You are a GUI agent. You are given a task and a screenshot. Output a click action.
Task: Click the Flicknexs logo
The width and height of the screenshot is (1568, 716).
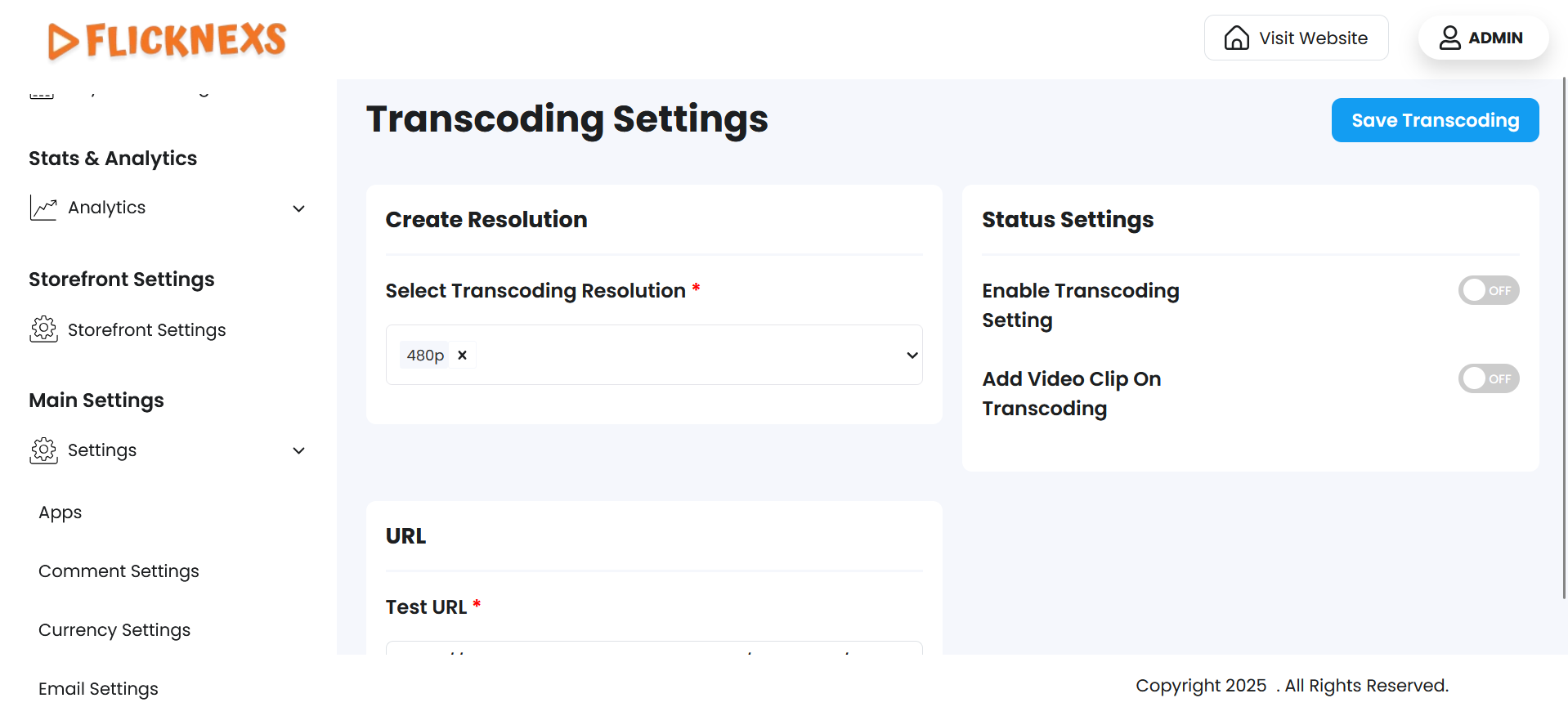coord(167,40)
